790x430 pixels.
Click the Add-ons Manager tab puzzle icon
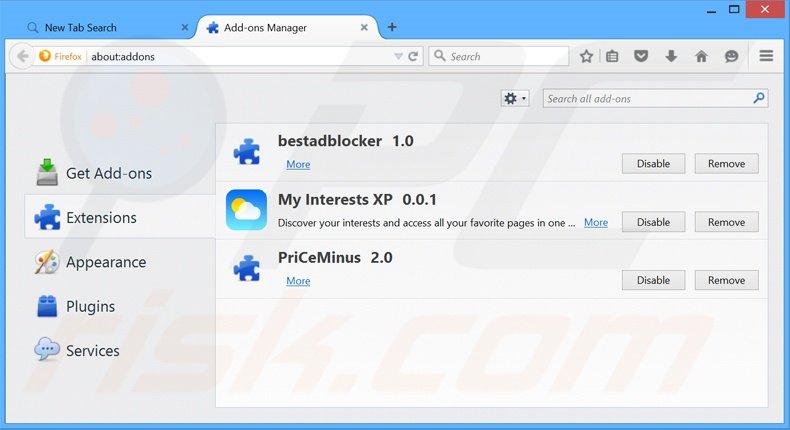pyautogui.click(x=213, y=28)
